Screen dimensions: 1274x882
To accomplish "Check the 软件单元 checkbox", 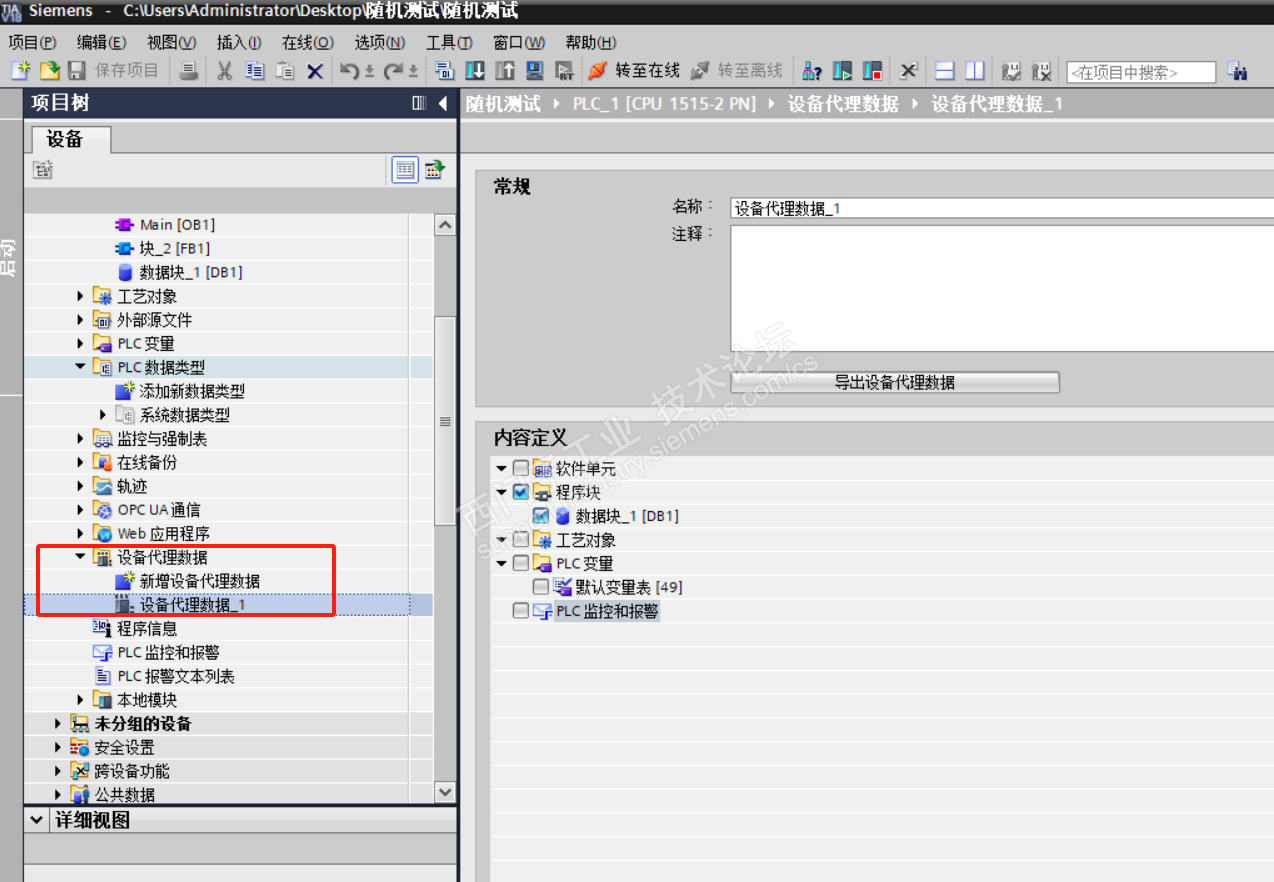I will pos(520,468).
